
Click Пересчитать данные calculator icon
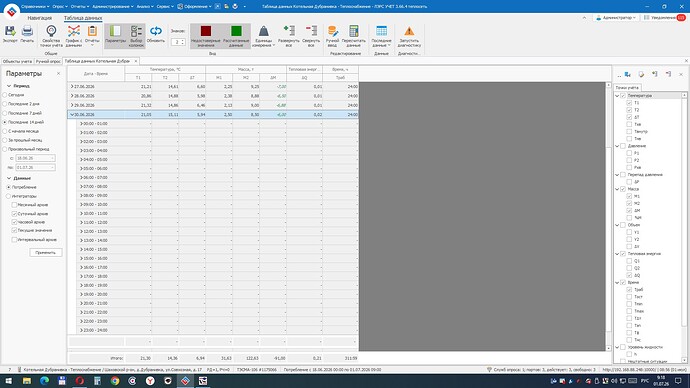[x=353, y=31]
